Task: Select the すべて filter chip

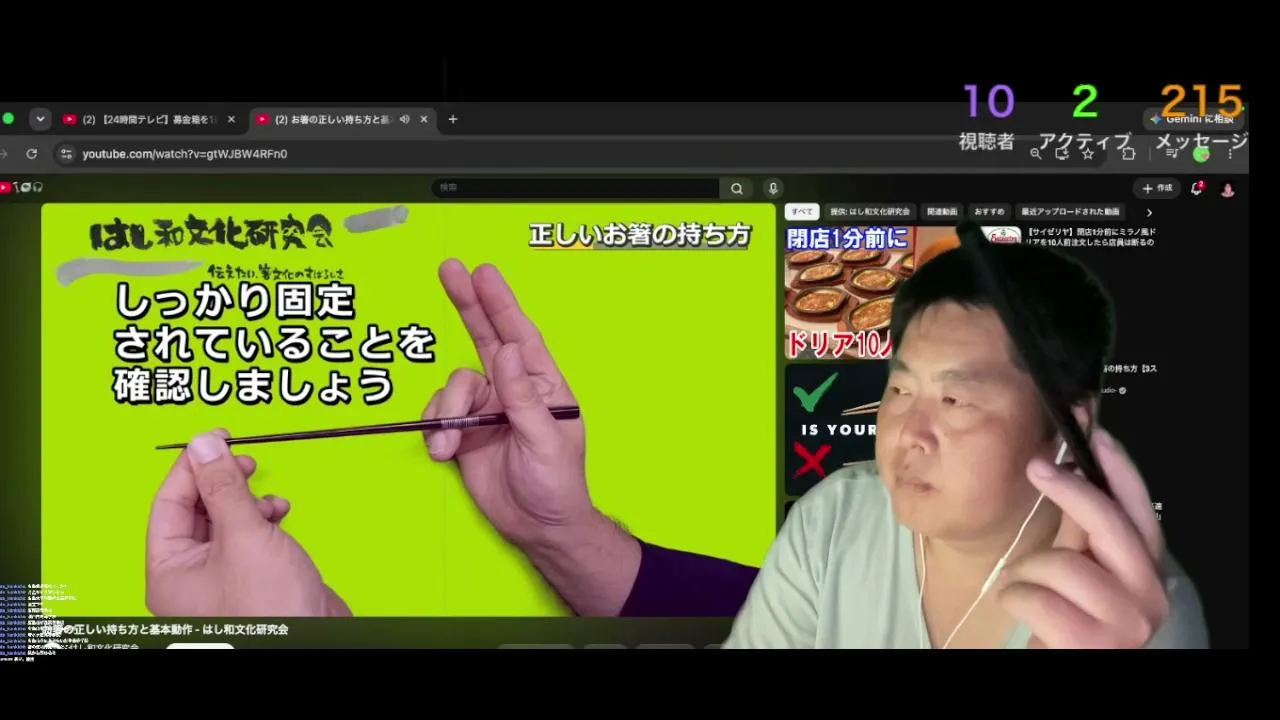Action: [802, 212]
